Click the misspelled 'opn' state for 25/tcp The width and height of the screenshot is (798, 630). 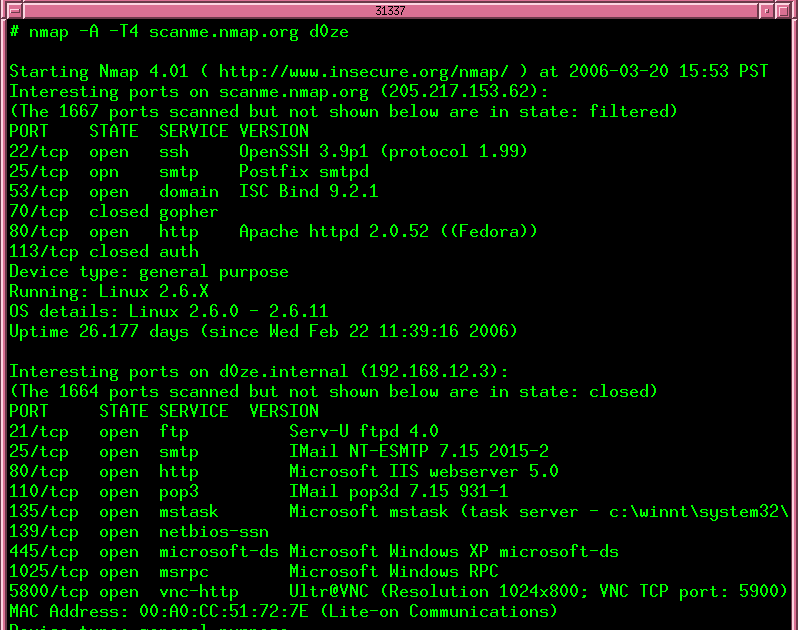[104, 172]
